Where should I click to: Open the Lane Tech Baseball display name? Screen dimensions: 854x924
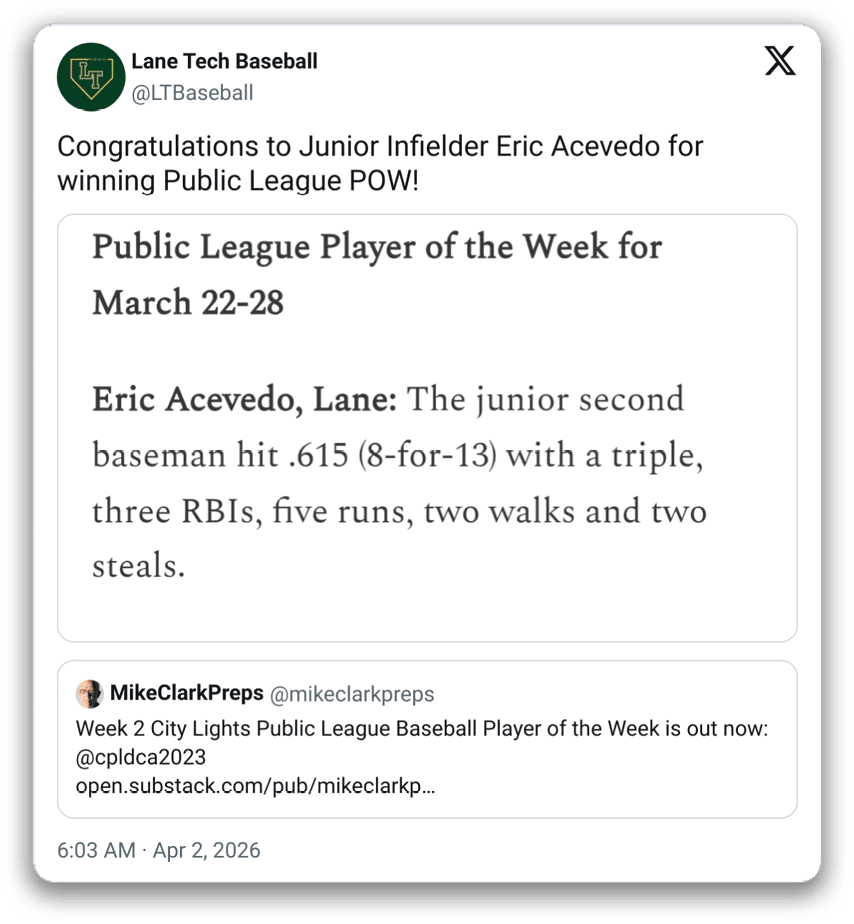tap(224, 61)
